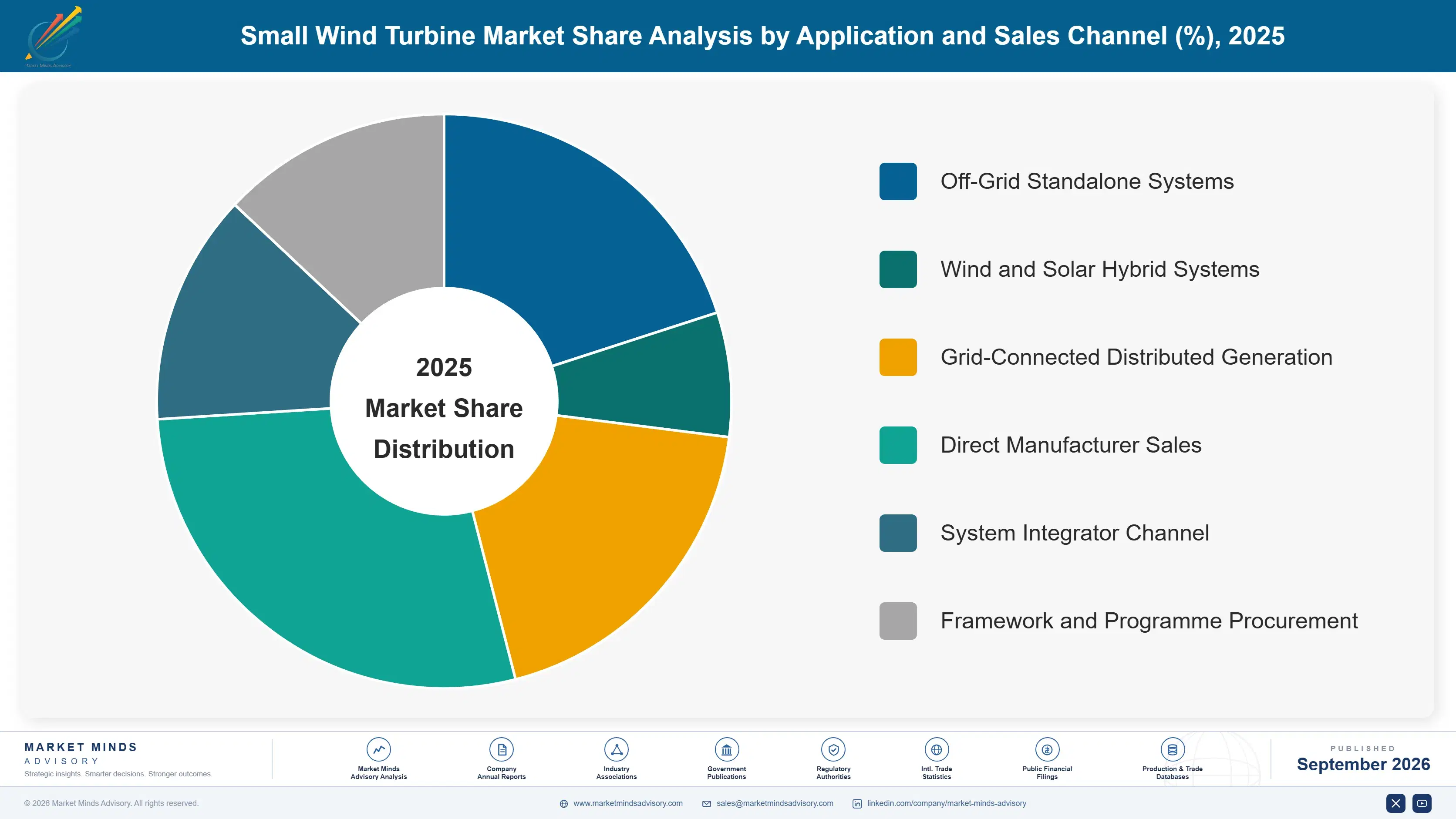Image resolution: width=1456 pixels, height=819 pixels.
Task: Click the globe icon beside website address
Action: coord(563,804)
